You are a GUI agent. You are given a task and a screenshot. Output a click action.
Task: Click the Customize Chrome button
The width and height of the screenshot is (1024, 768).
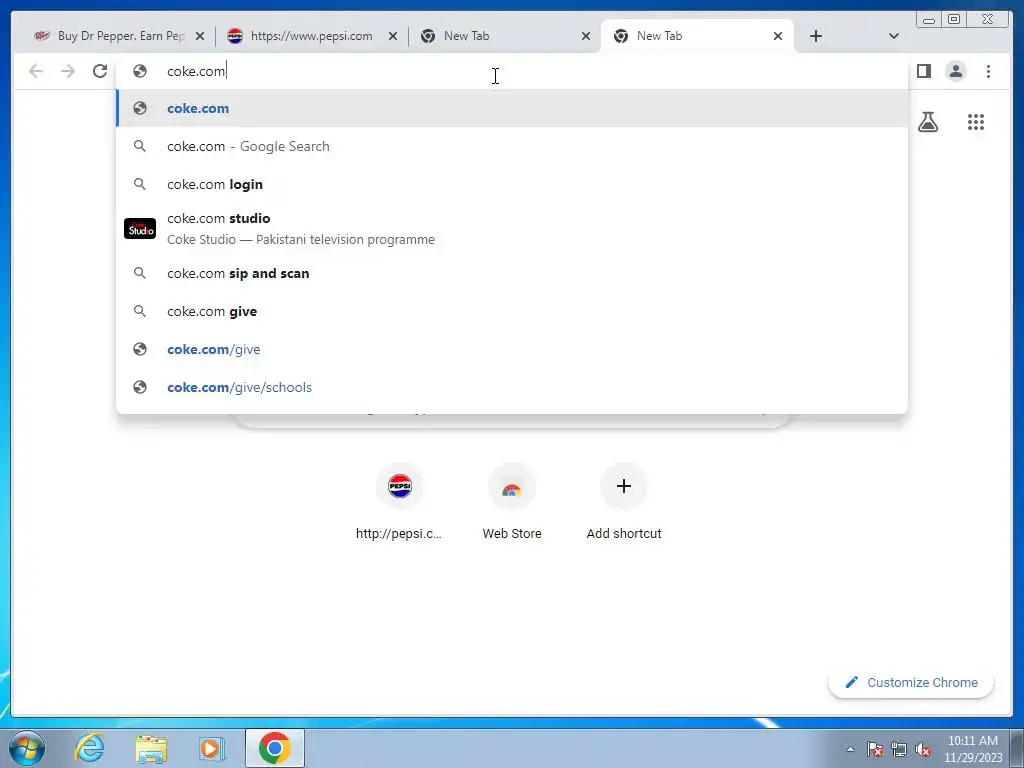pyautogui.click(x=911, y=682)
